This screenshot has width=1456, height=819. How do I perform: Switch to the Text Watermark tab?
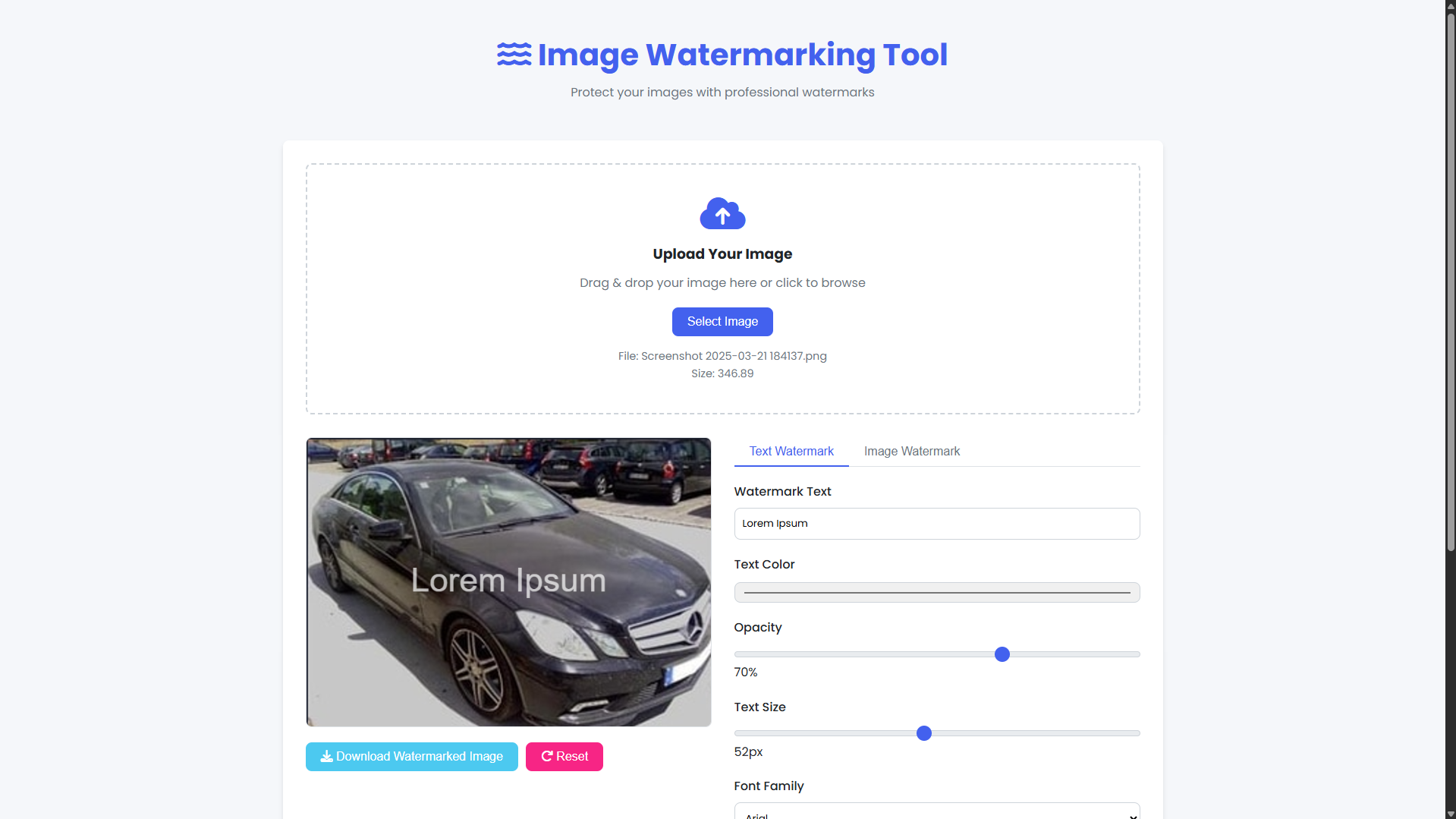pos(791,451)
